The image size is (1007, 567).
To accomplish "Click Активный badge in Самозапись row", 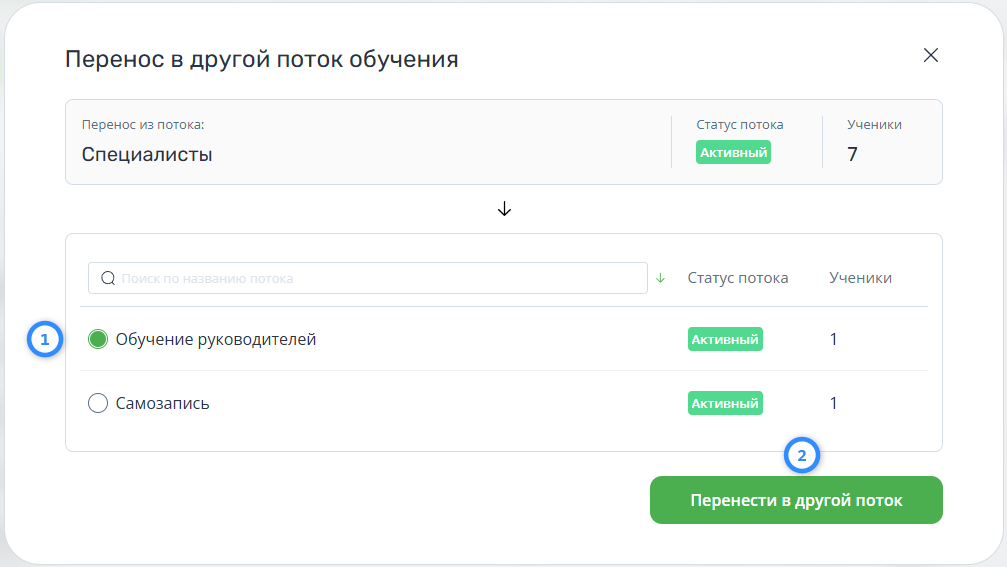I will pyautogui.click(x=725, y=403).
